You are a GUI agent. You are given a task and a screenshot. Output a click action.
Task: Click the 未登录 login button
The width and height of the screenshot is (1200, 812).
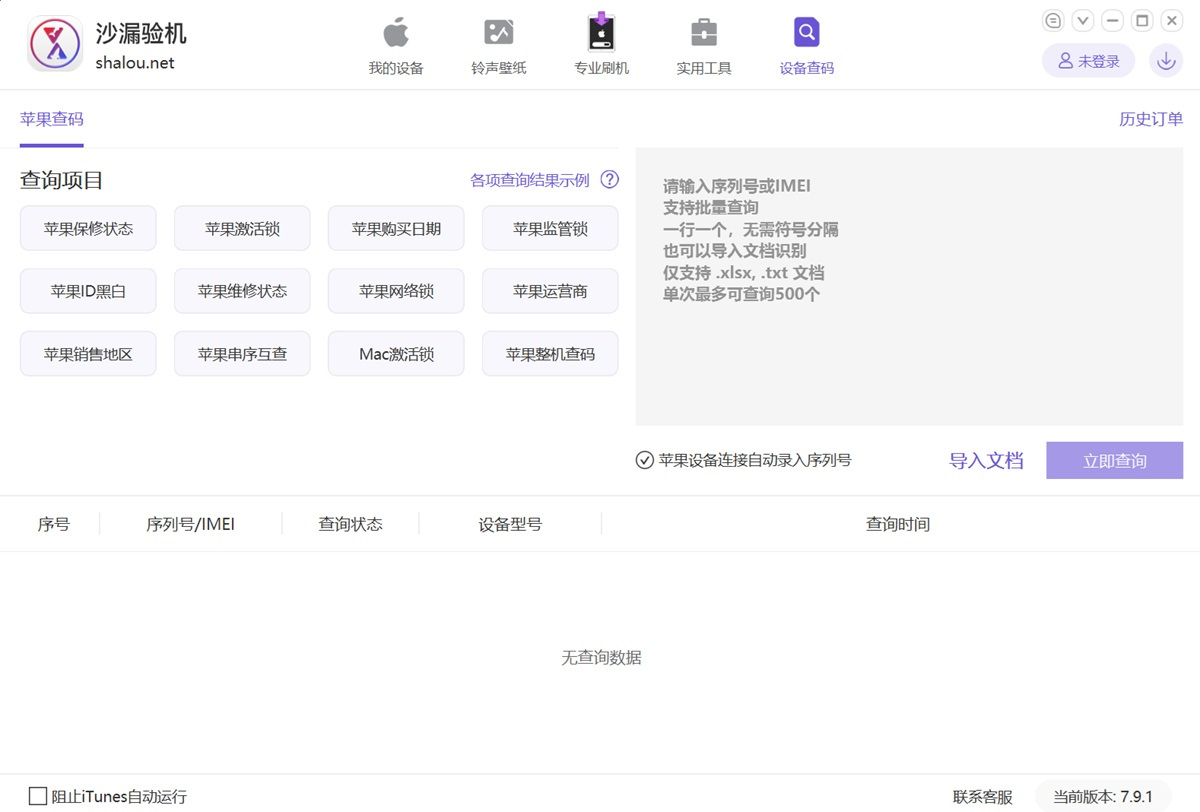pos(1088,61)
